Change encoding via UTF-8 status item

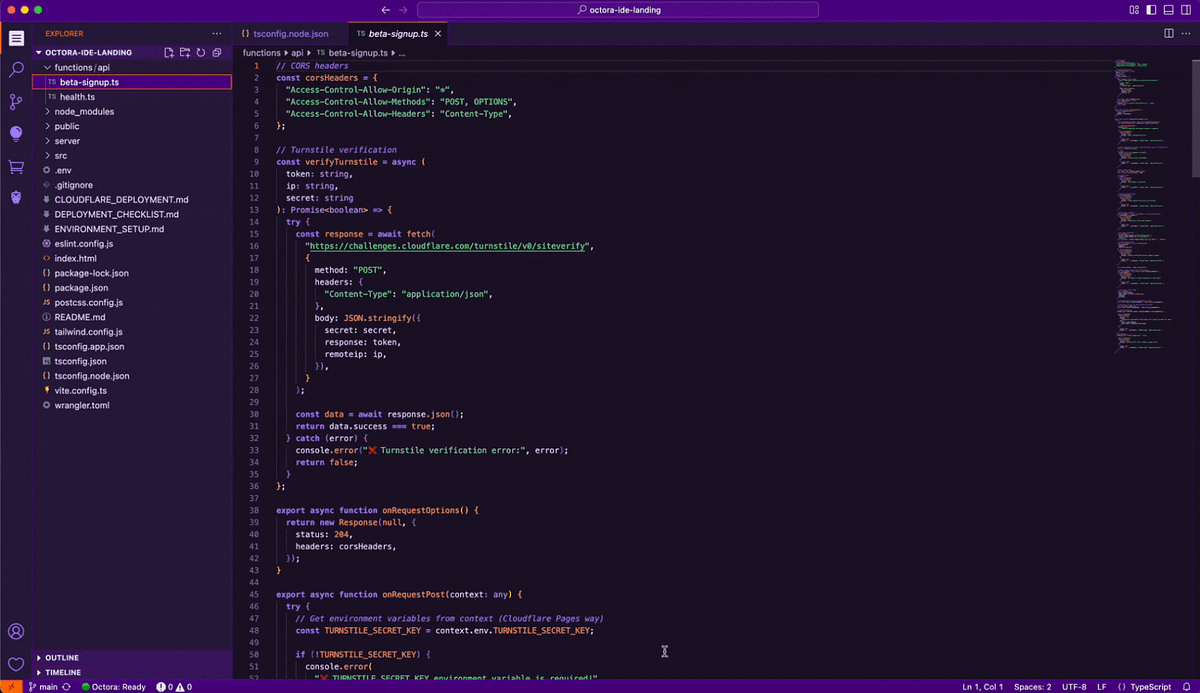click(1074, 687)
